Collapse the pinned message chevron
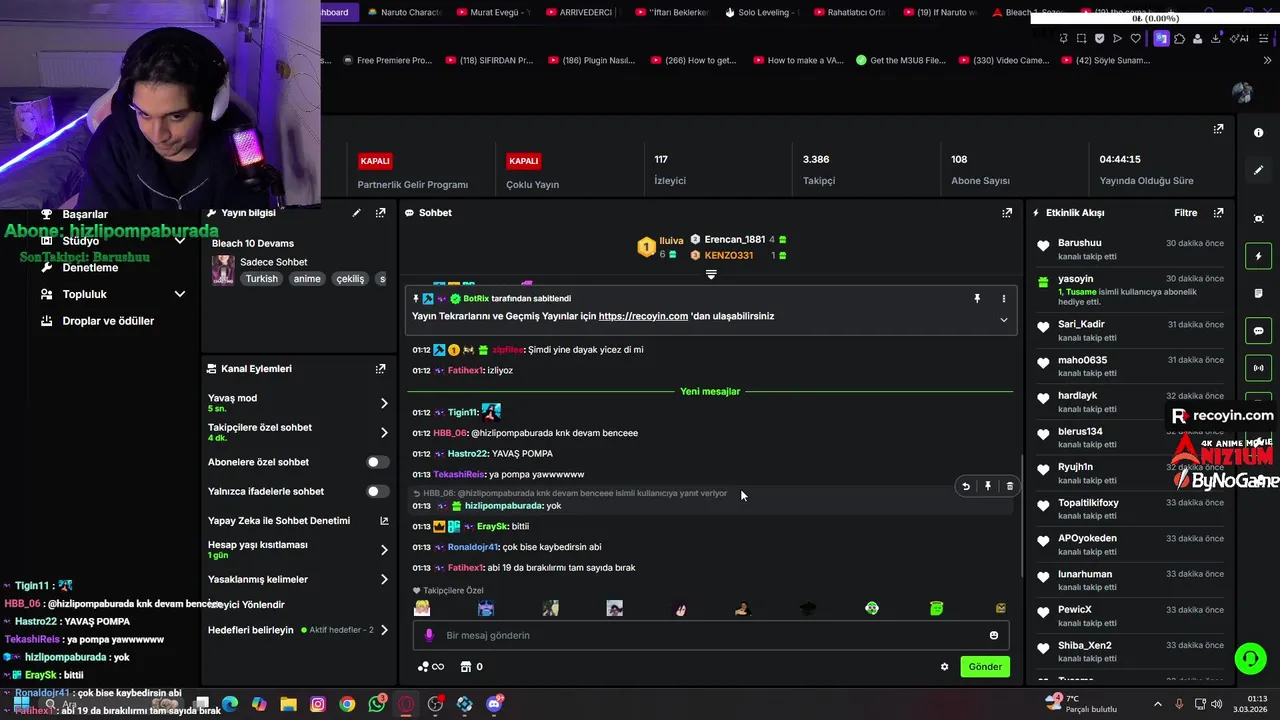1280x720 pixels. click(x=1004, y=319)
